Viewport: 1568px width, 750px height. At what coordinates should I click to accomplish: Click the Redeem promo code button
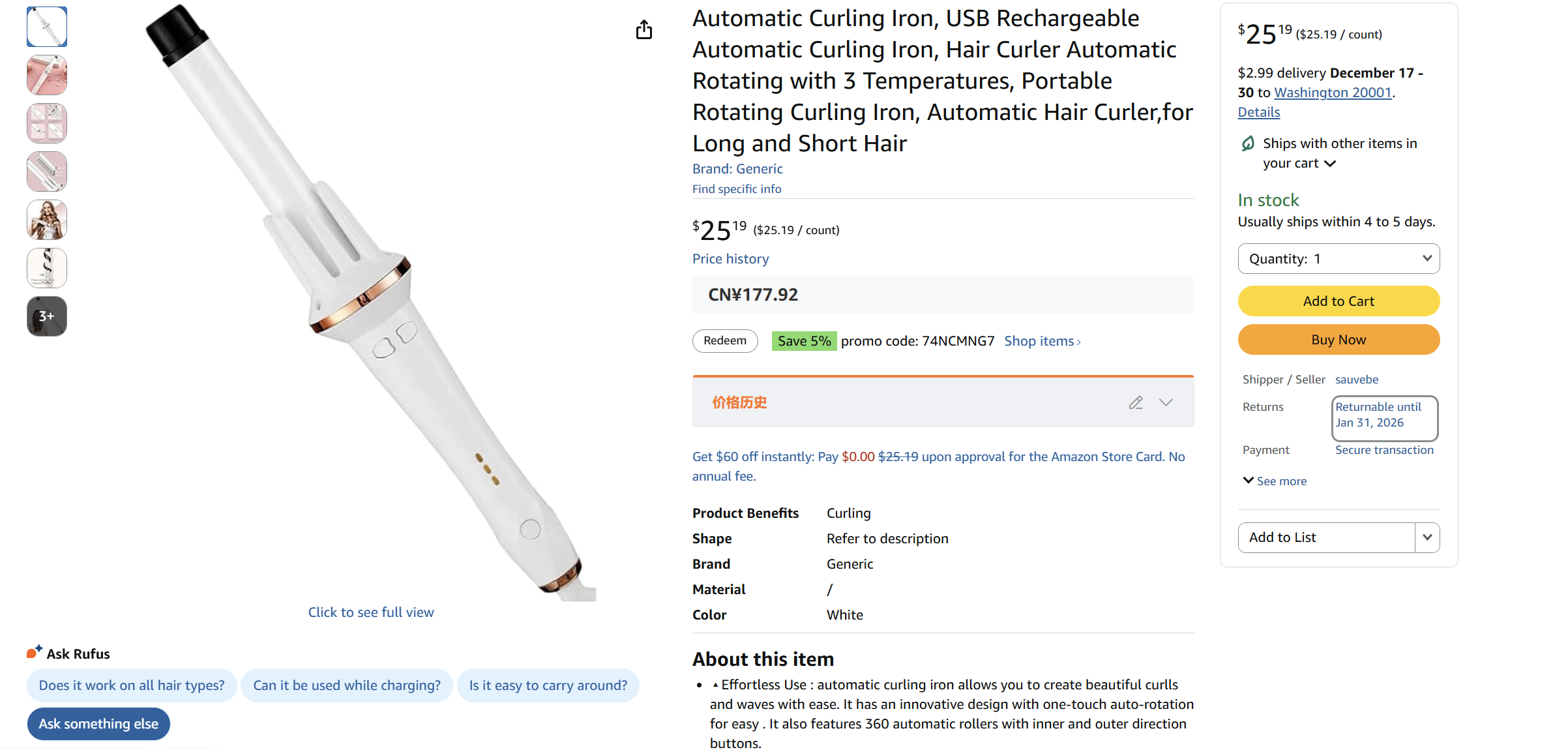[x=724, y=340]
